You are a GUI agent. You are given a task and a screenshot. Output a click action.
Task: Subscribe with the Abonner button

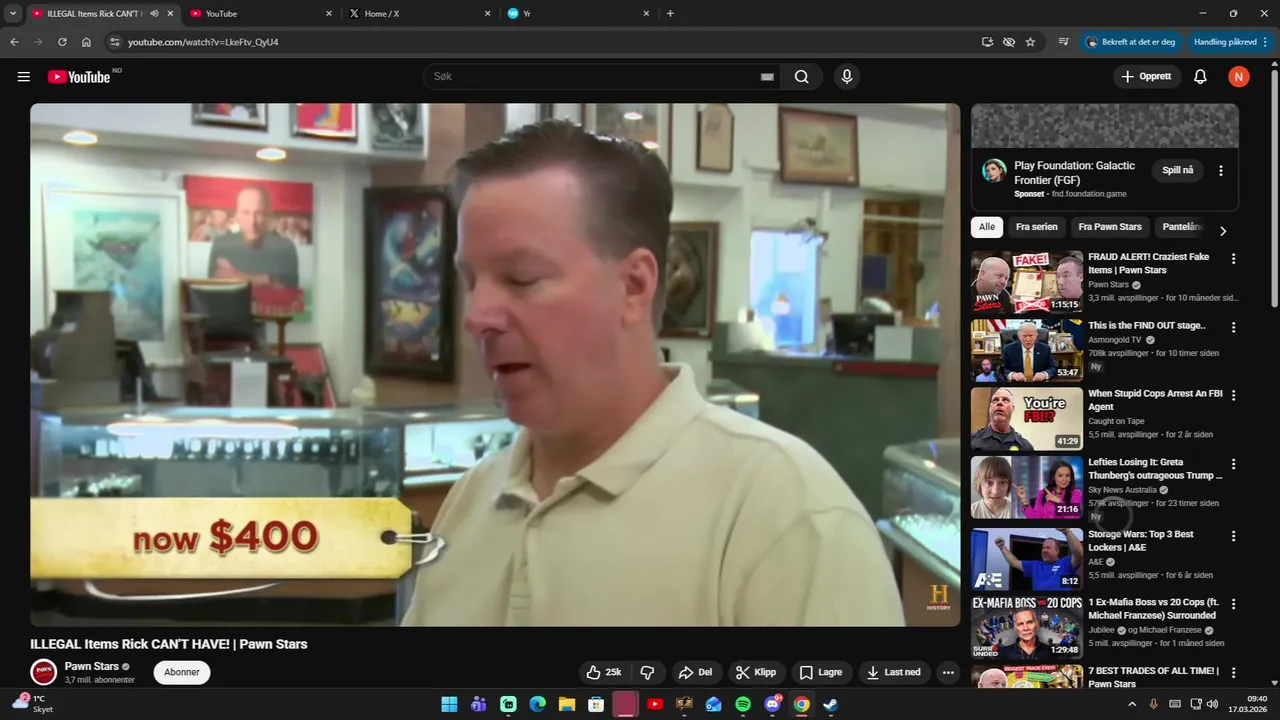(182, 672)
